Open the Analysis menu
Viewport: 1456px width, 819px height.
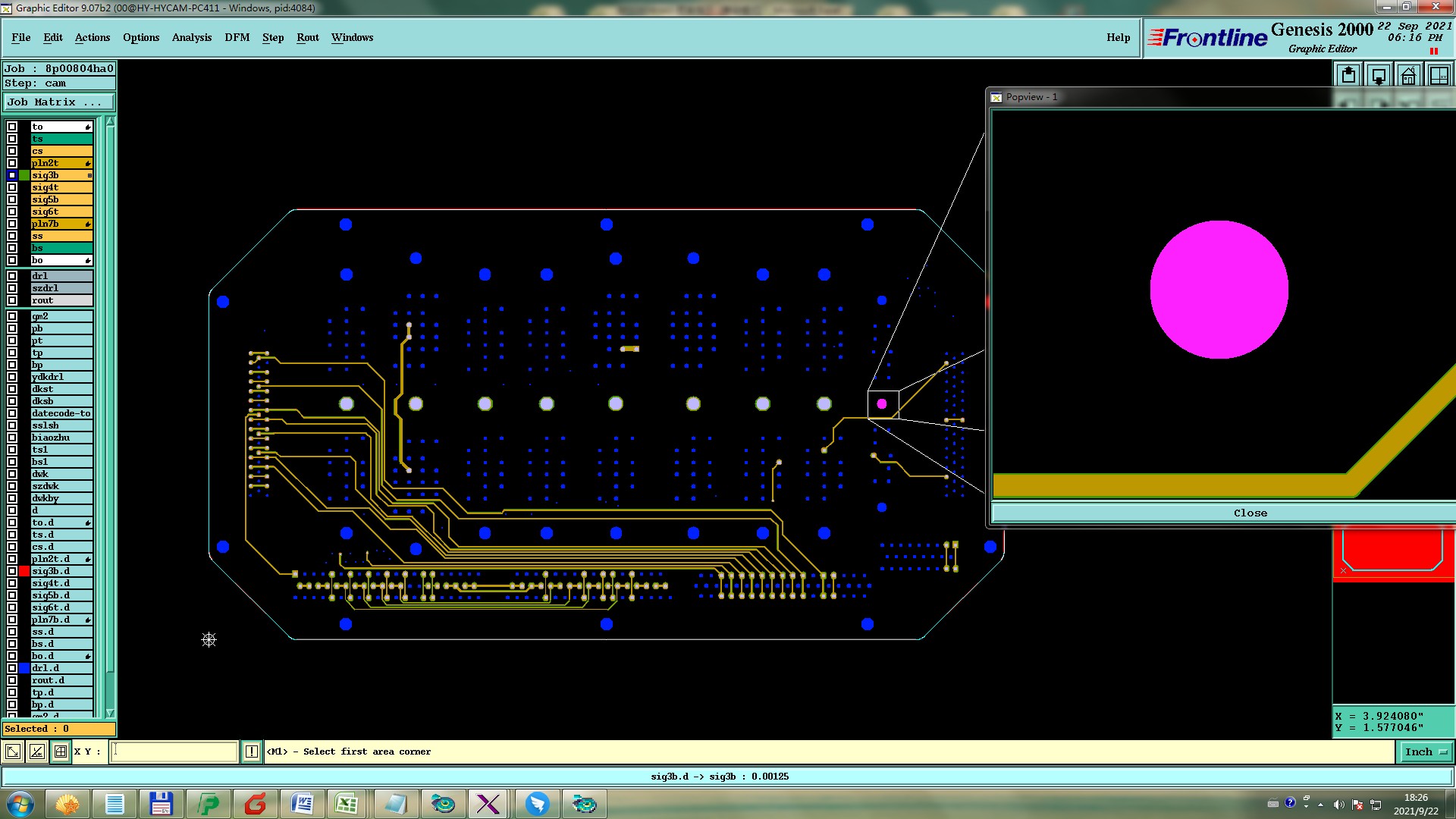tap(191, 37)
